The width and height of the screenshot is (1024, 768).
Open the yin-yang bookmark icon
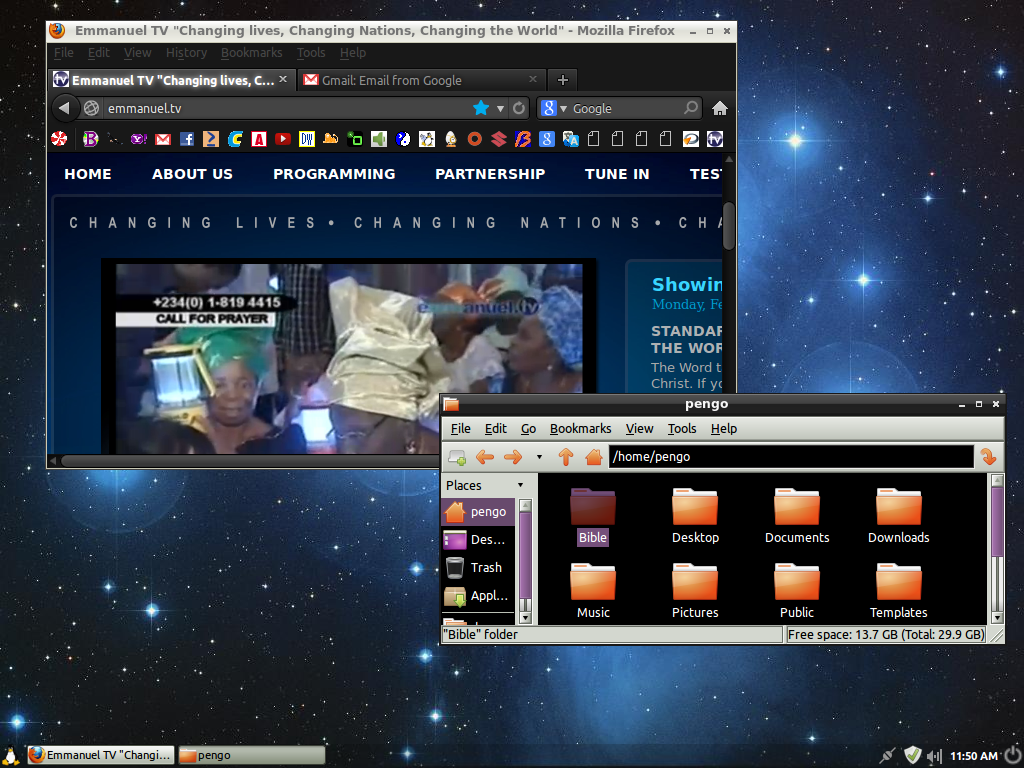403,139
